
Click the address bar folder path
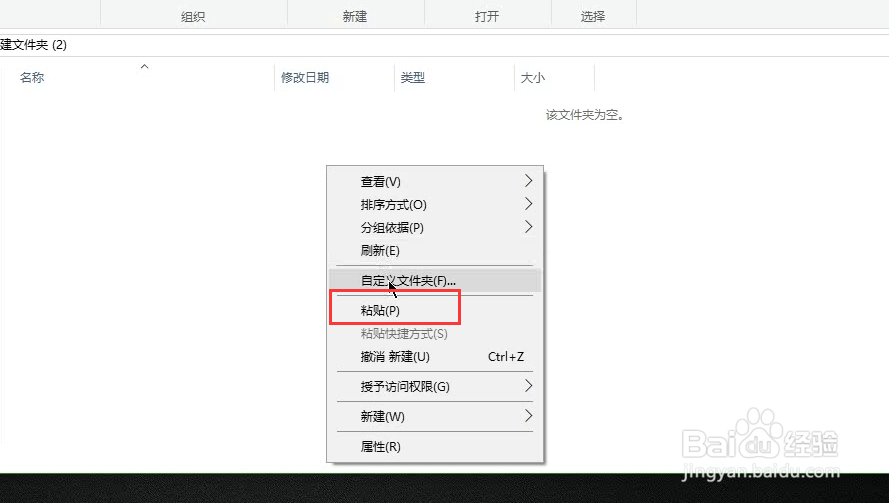point(33,45)
